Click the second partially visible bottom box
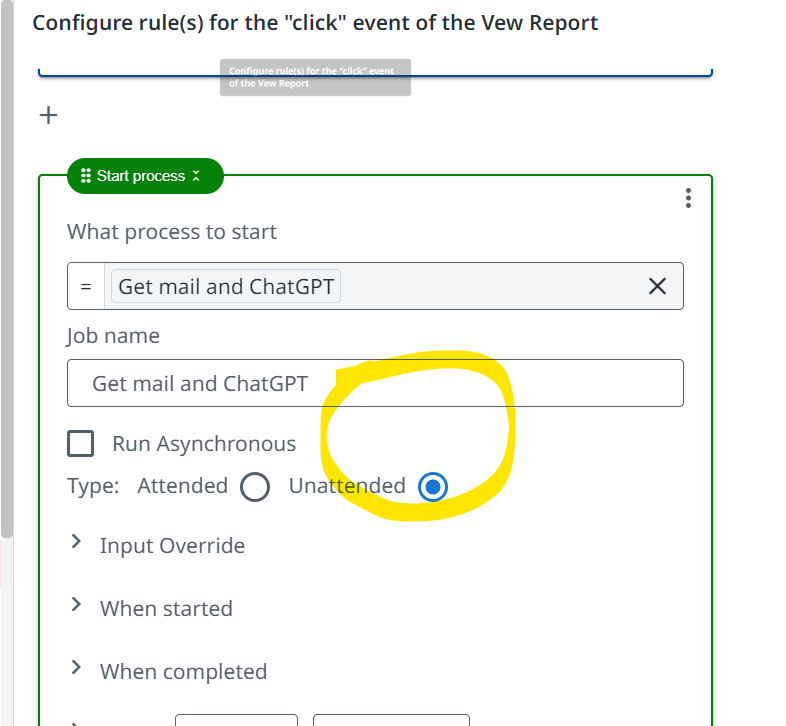 (x=390, y=719)
